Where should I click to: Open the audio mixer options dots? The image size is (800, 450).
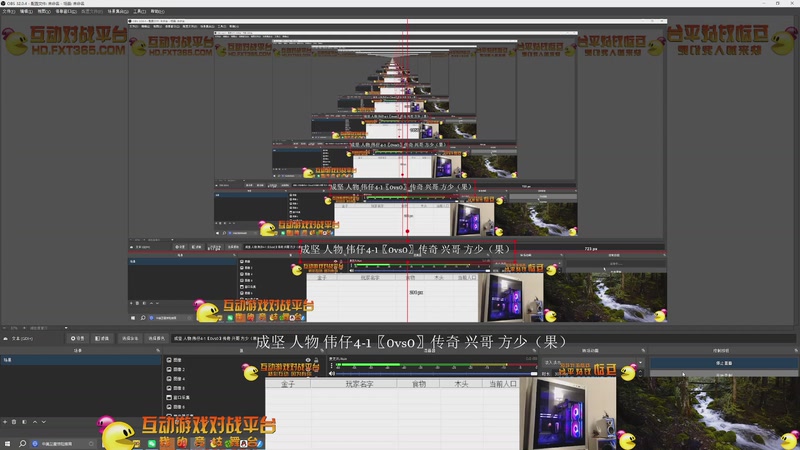tap(332, 365)
